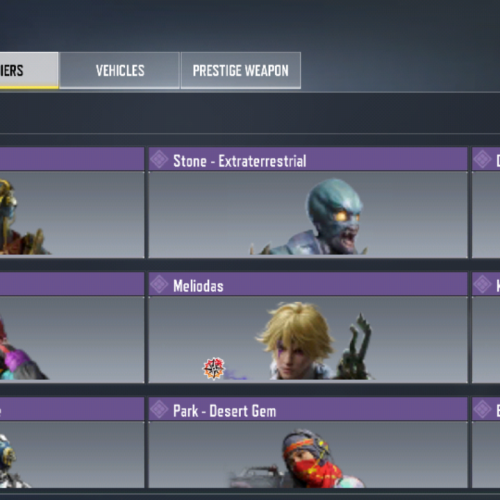Screen dimensions: 500x500
Task: Select the Park red-masked character portrait
Action: click(310, 458)
